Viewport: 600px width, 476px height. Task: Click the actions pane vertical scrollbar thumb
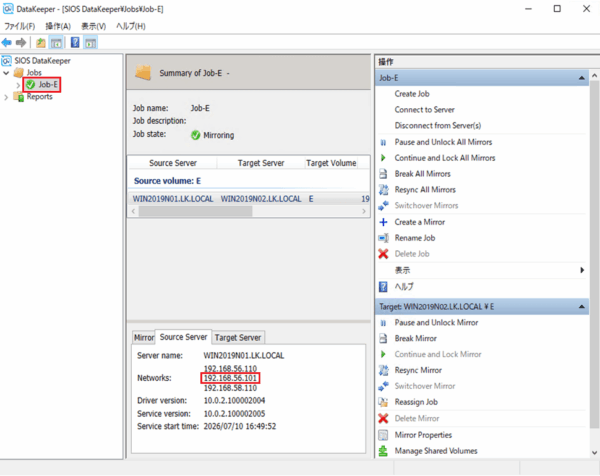594,254
